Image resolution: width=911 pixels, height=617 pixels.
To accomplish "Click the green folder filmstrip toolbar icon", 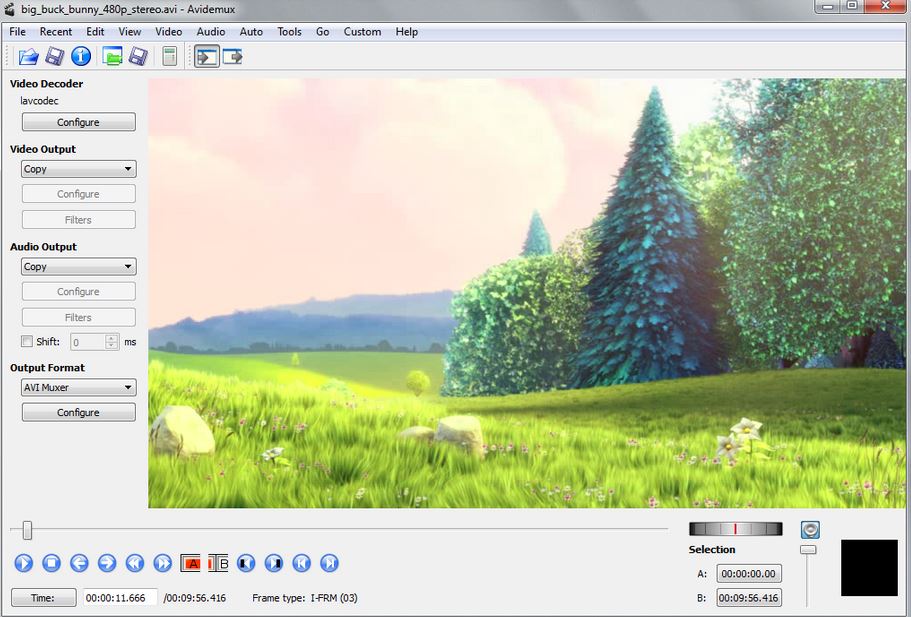I will [x=112, y=56].
